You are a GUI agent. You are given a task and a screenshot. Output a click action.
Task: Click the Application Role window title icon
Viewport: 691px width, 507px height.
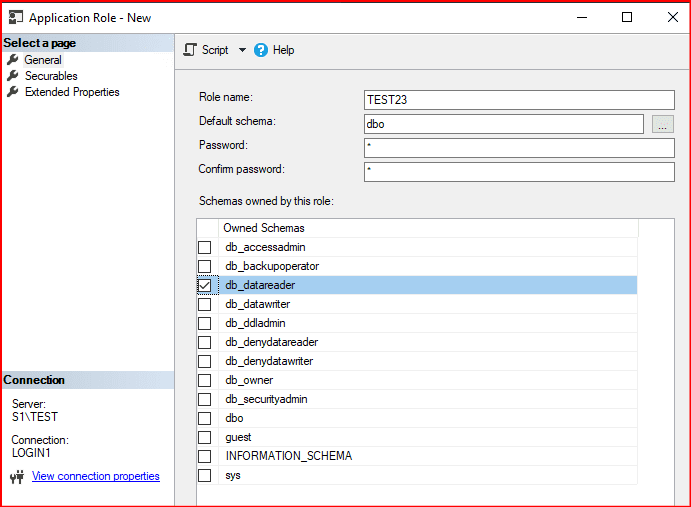pyautogui.click(x=15, y=17)
